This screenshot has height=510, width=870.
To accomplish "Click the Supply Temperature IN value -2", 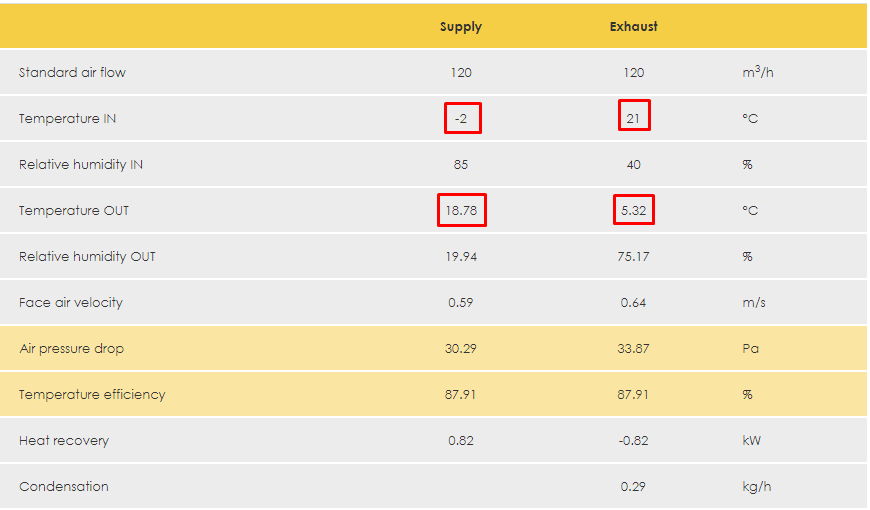I will pos(461,119).
